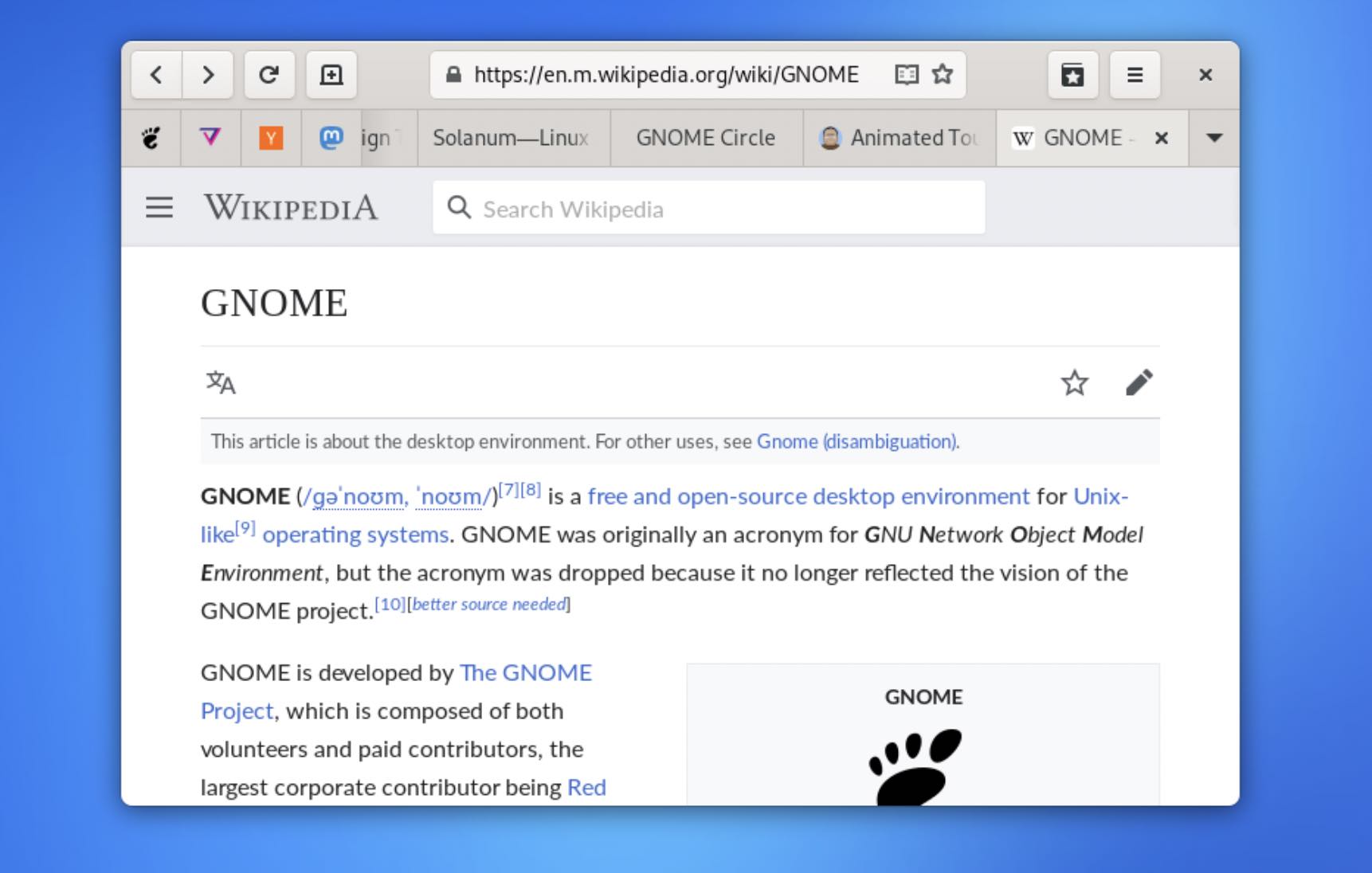Switch to the pinned GNOME foot tab
The height and width of the screenshot is (873, 1372).
coord(151,139)
